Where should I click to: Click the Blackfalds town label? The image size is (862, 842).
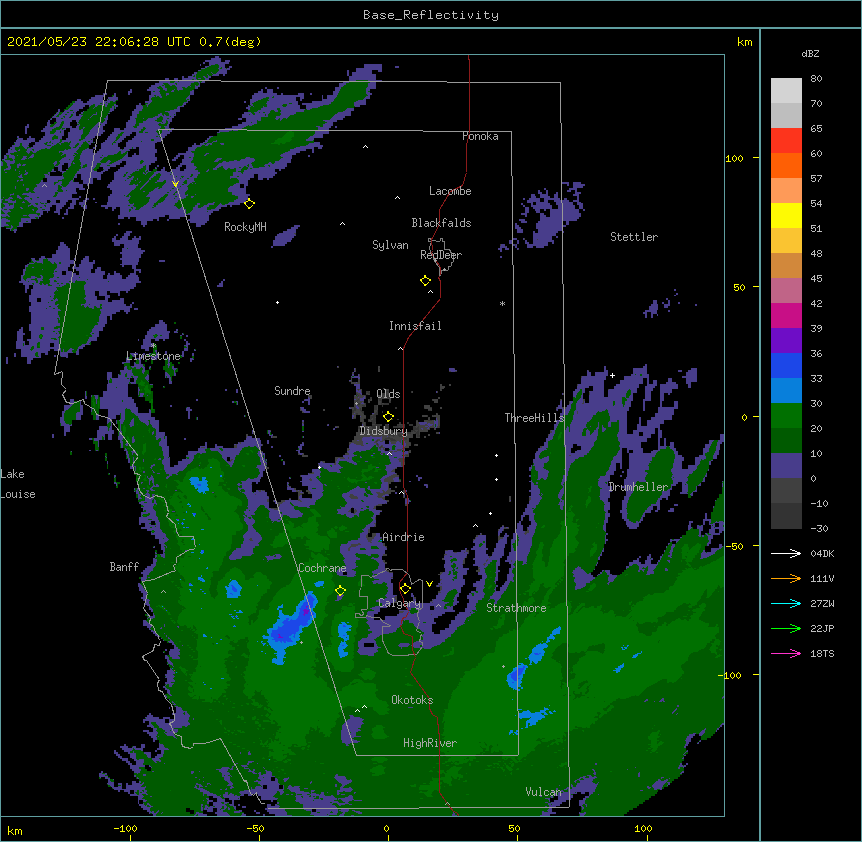(x=441, y=223)
